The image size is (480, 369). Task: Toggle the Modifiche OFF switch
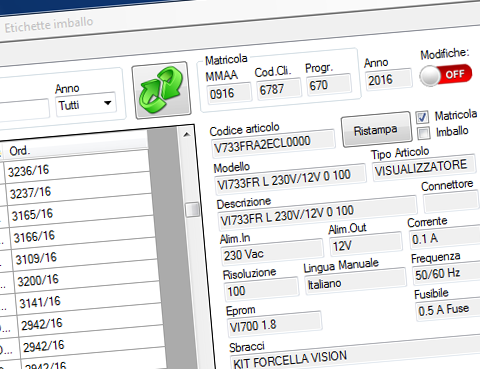[x=446, y=75]
